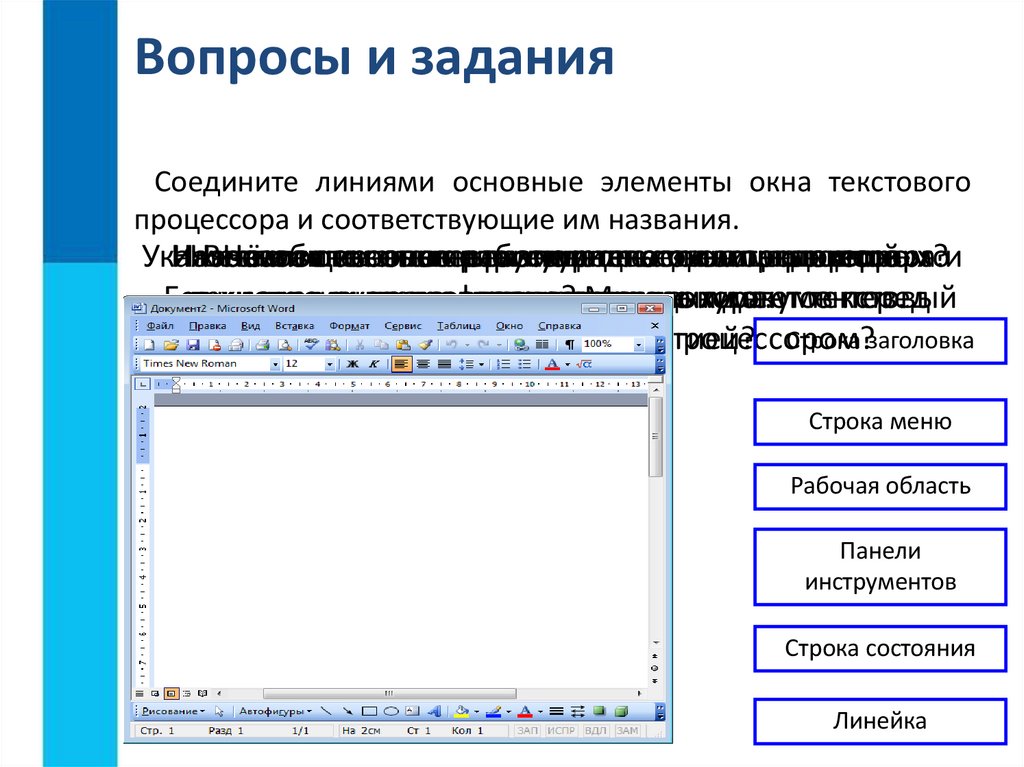Select the Rectangle drawing tool
1024x767 pixels.
(x=369, y=711)
